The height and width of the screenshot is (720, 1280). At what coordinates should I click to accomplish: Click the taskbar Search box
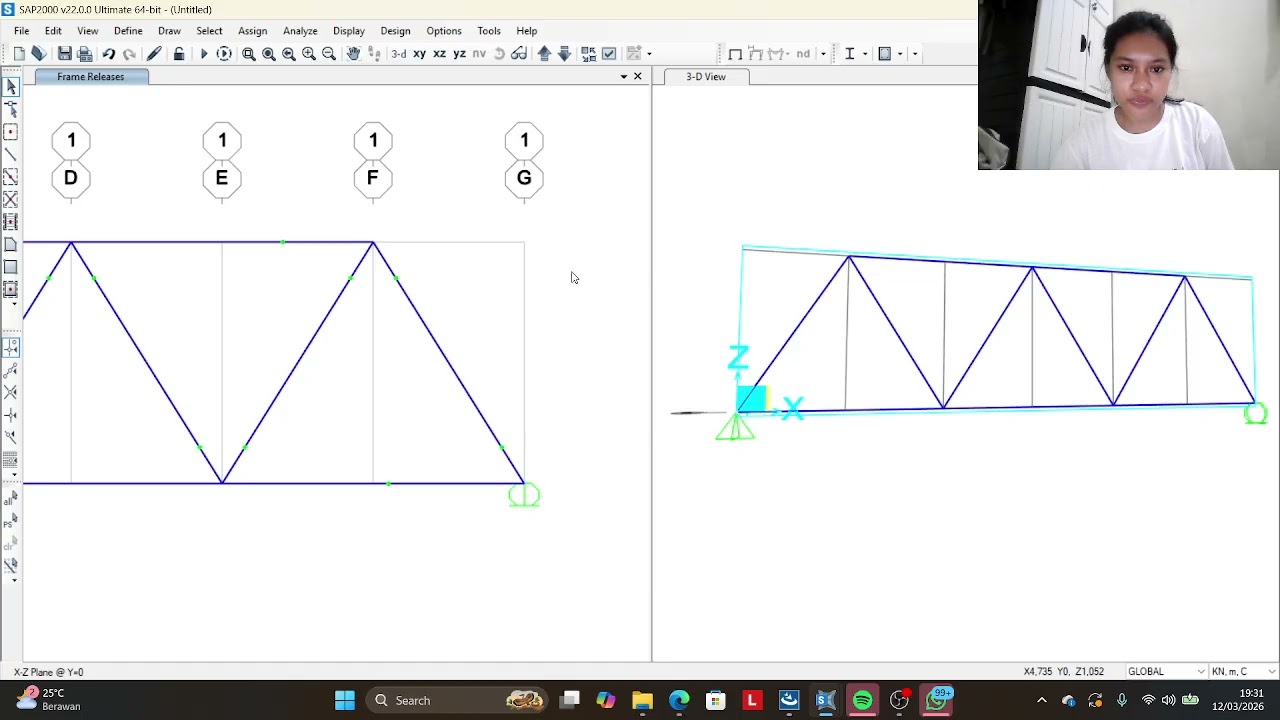[457, 700]
